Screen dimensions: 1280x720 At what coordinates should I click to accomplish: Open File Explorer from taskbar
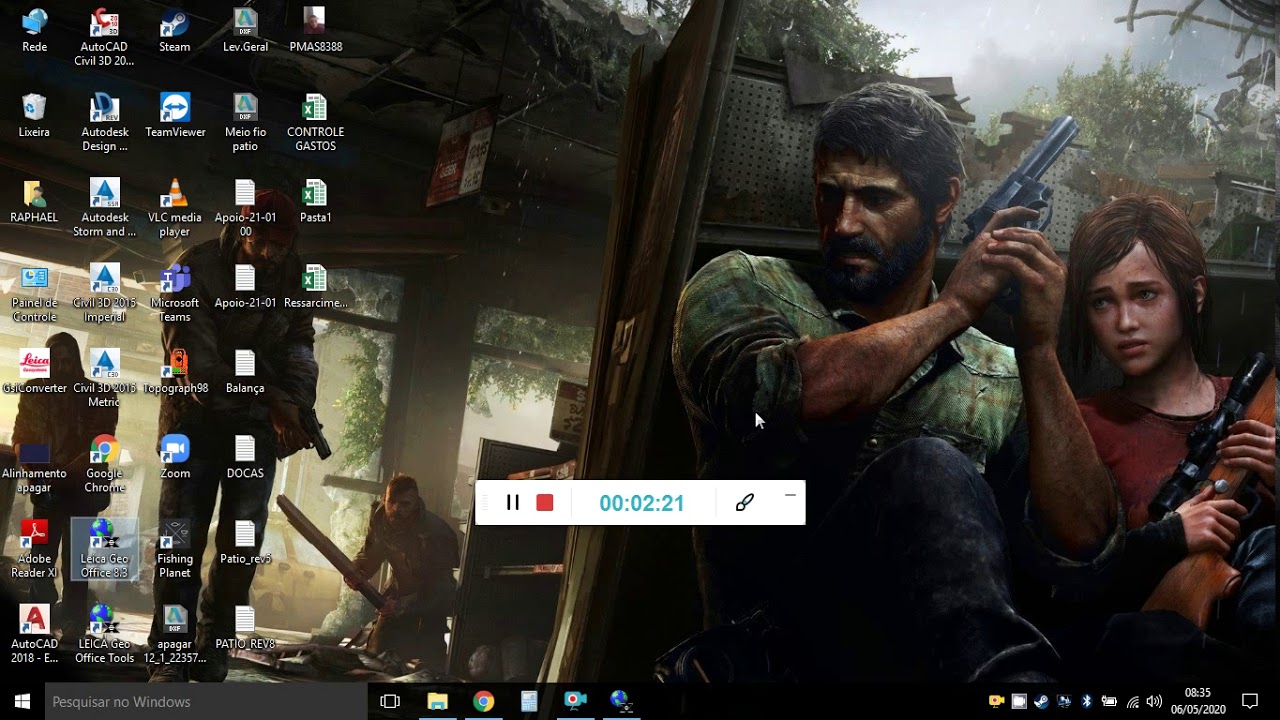437,701
